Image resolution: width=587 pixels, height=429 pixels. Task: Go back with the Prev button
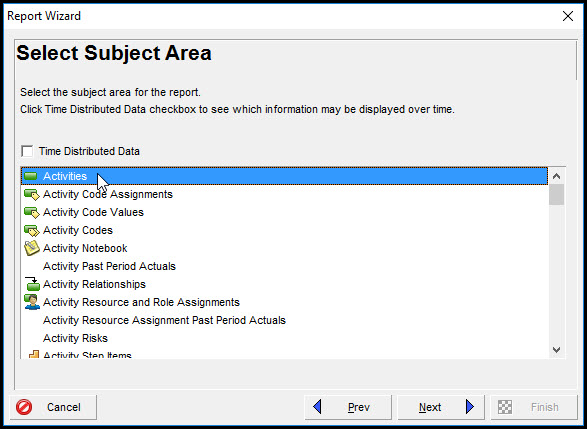coord(348,407)
